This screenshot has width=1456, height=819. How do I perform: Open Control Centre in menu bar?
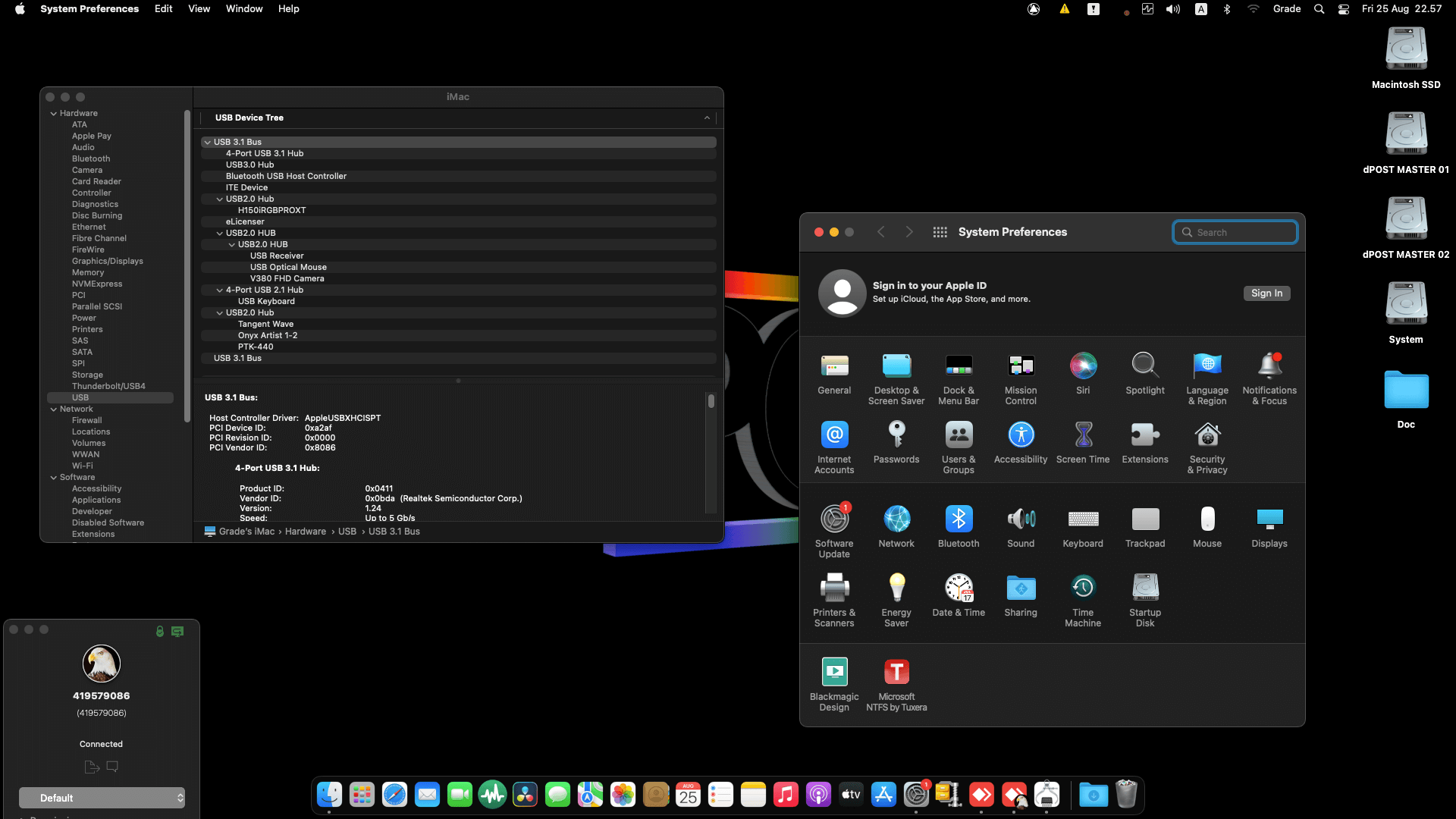tap(1344, 9)
